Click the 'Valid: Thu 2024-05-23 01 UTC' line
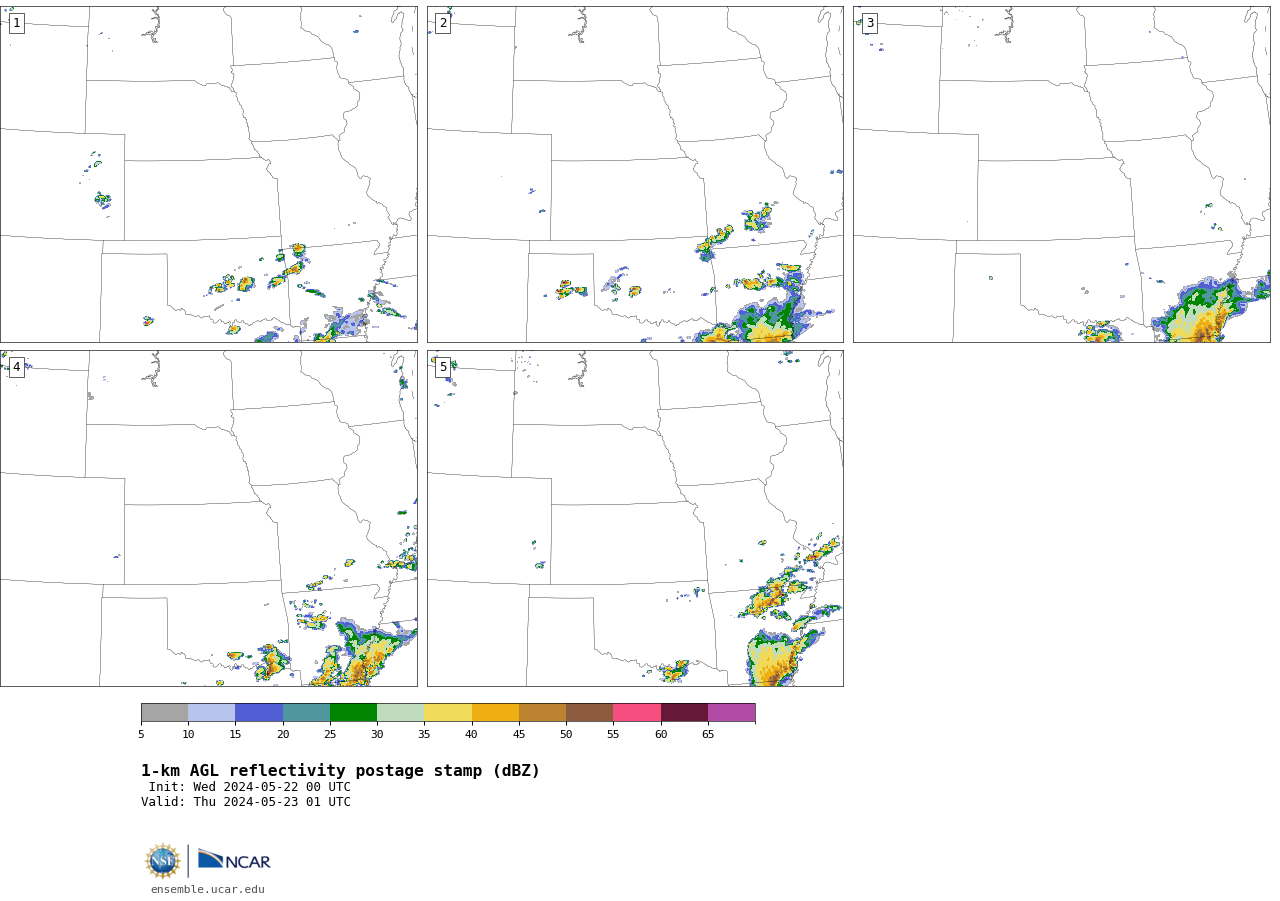The width and height of the screenshot is (1280, 901). [246, 802]
